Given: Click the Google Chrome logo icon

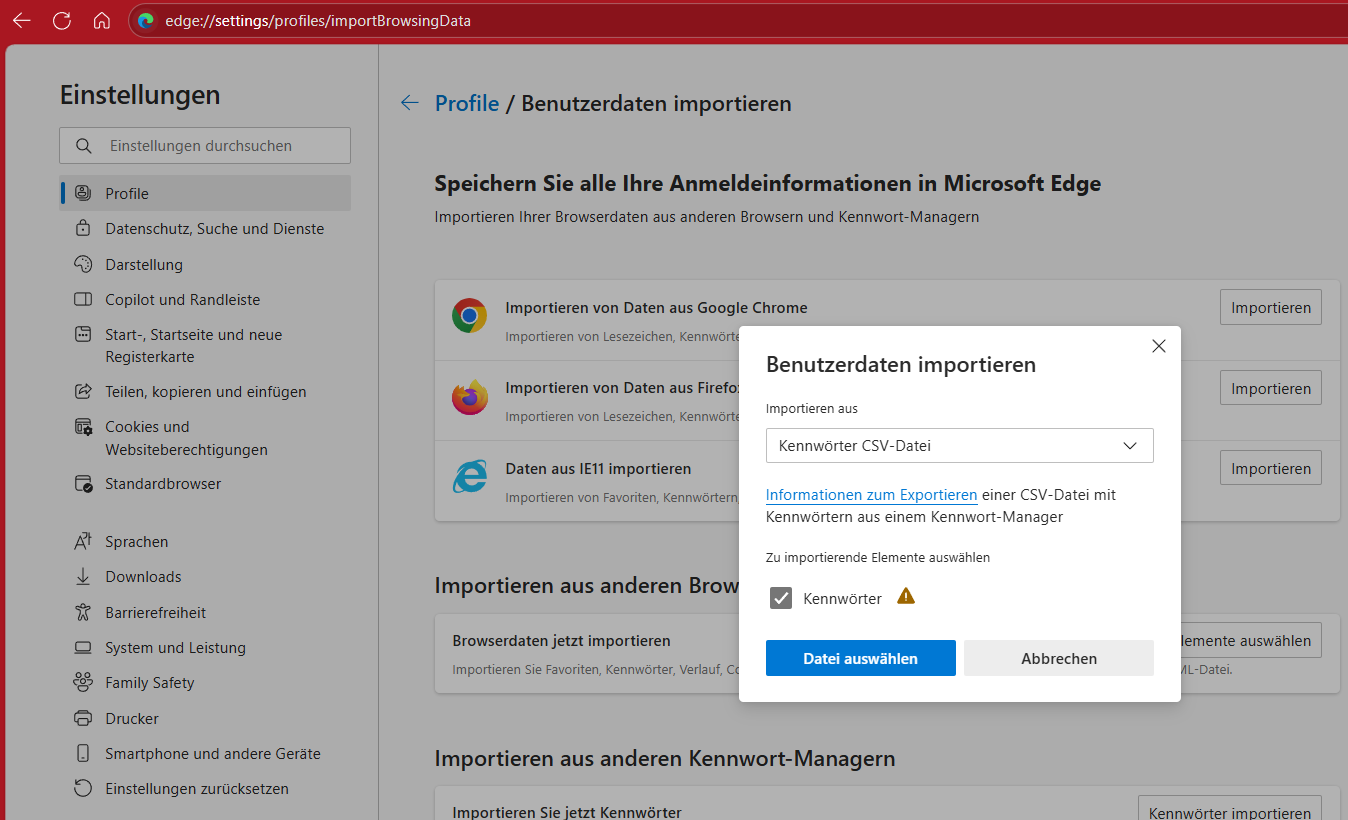Looking at the screenshot, I should 469,316.
